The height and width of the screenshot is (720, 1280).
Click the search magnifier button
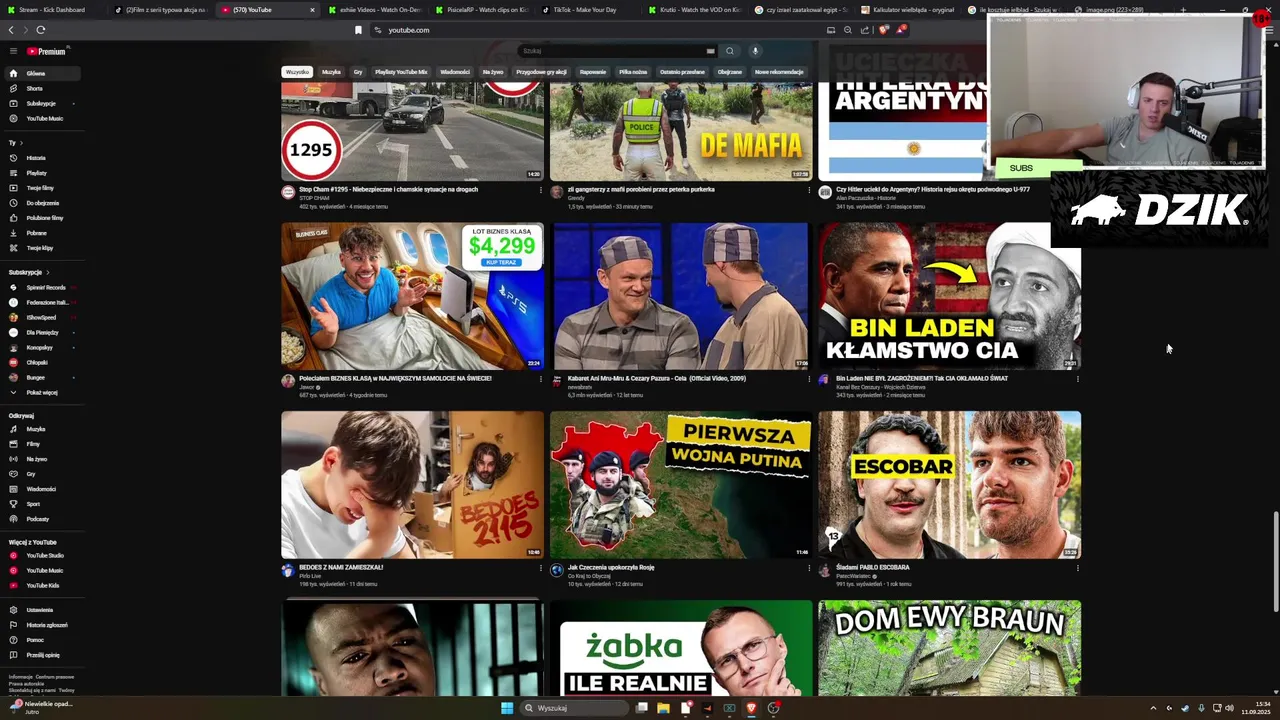click(x=730, y=51)
